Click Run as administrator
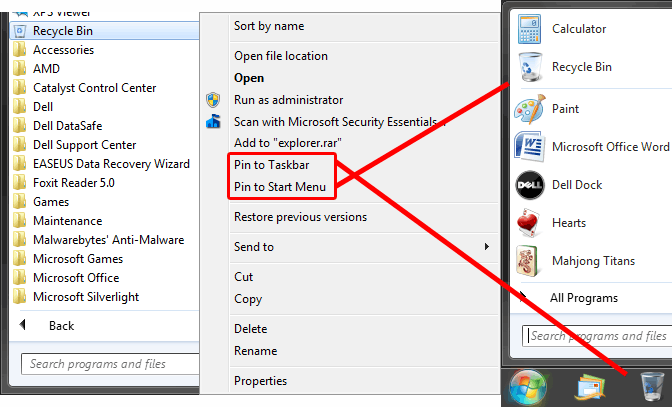This screenshot has height=407, width=672. 288,100
